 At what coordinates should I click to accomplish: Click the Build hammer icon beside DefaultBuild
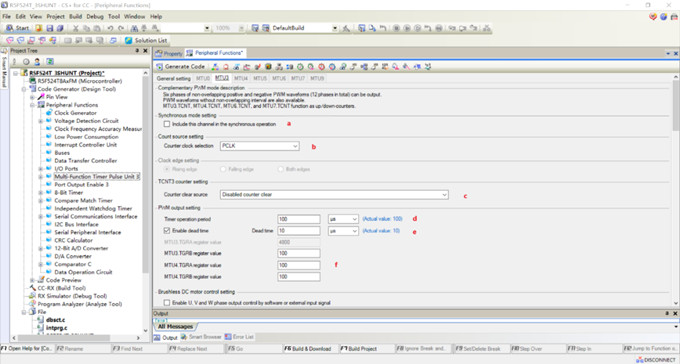click(x=346, y=28)
